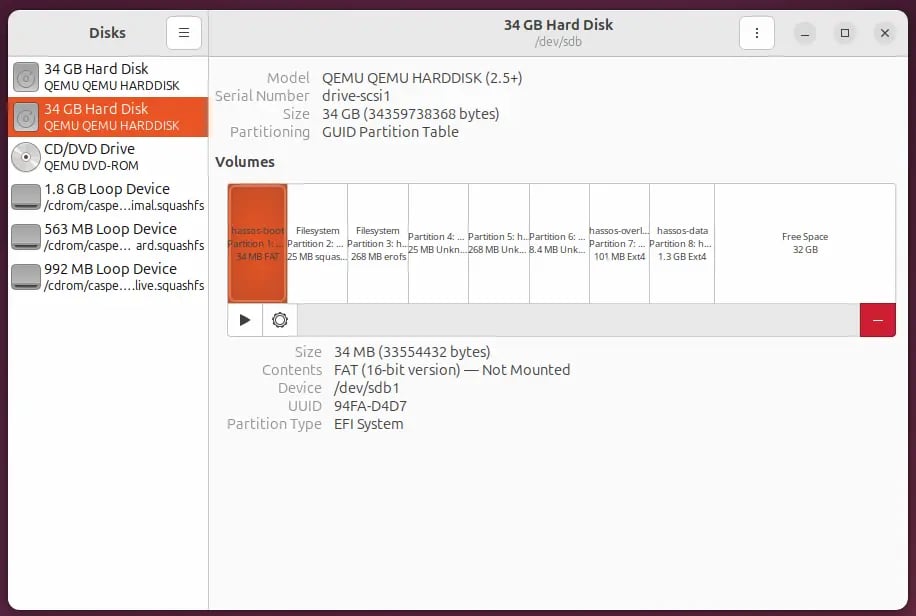Choose the hassos-data 1.3 GB Ext4 partition
916x616 pixels.
coord(681,243)
